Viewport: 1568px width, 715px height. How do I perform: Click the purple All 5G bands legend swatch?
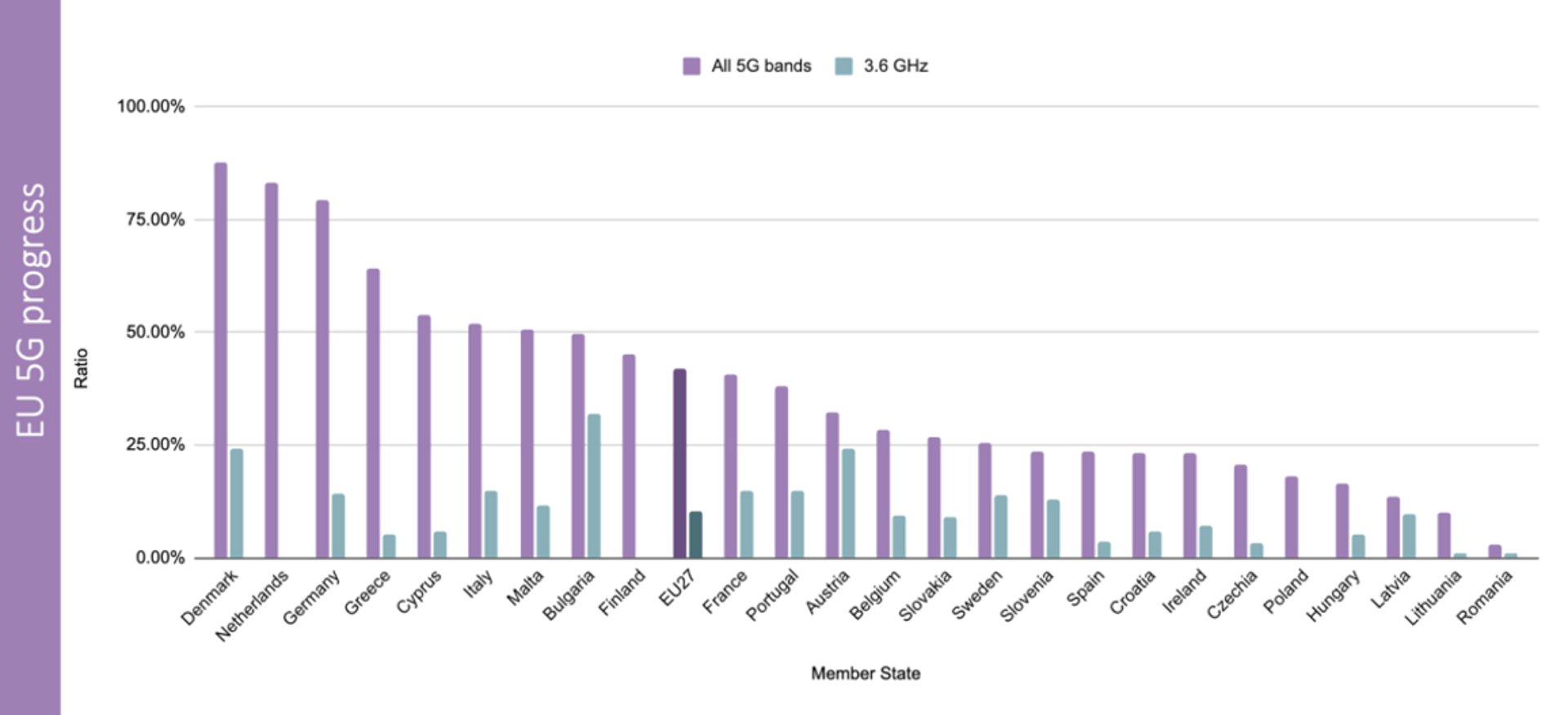(x=692, y=66)
